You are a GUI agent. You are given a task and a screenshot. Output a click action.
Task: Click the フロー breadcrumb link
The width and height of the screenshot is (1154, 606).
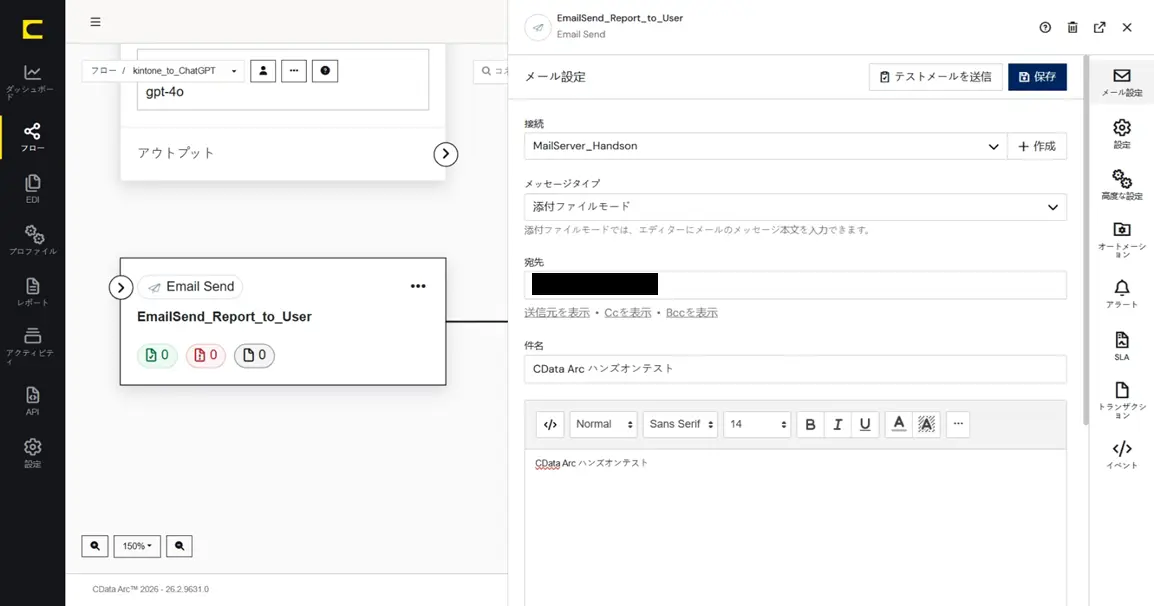pos(103,71)
